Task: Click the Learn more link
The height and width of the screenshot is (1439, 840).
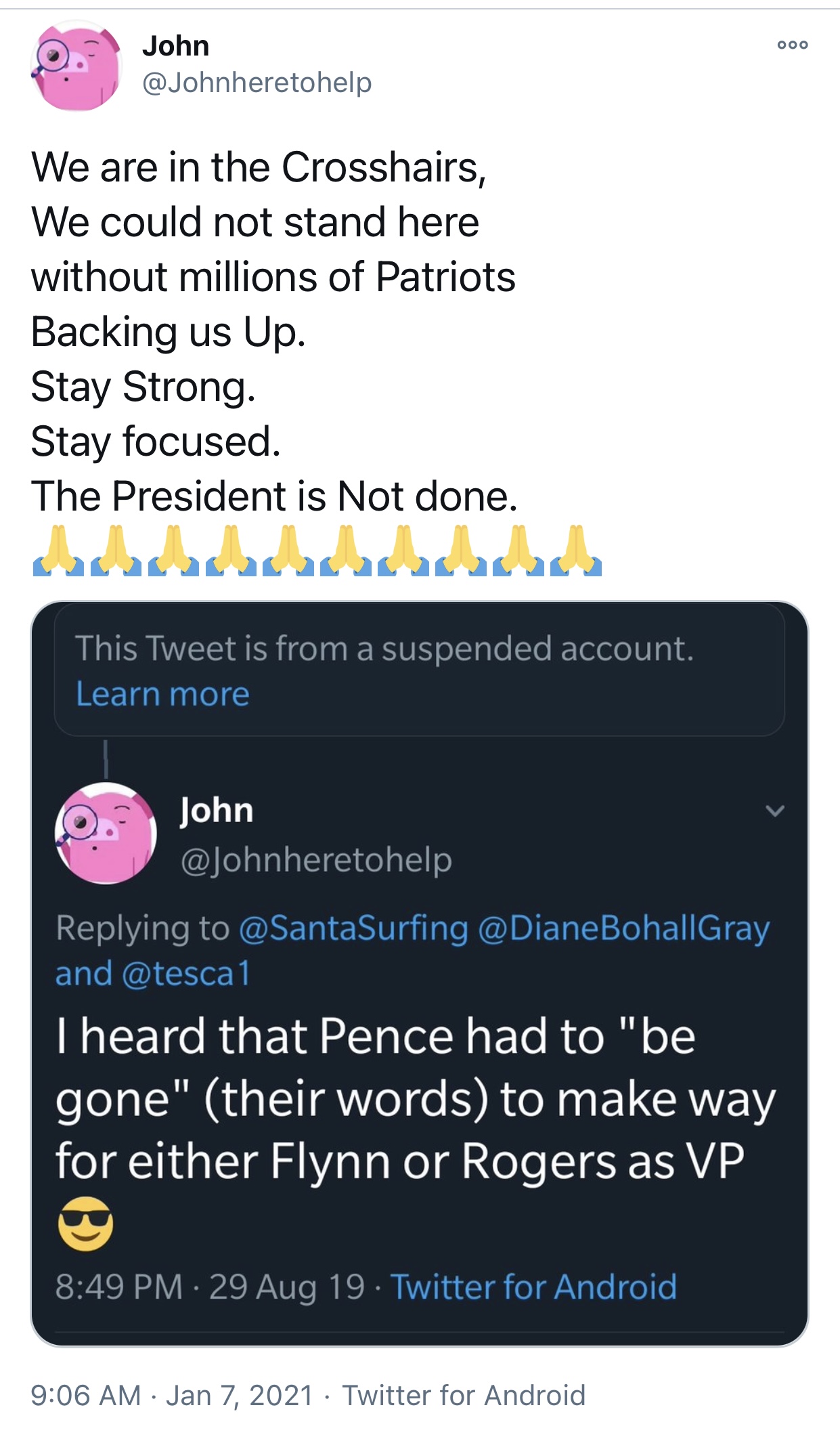Action: click(x=162, y=694)
